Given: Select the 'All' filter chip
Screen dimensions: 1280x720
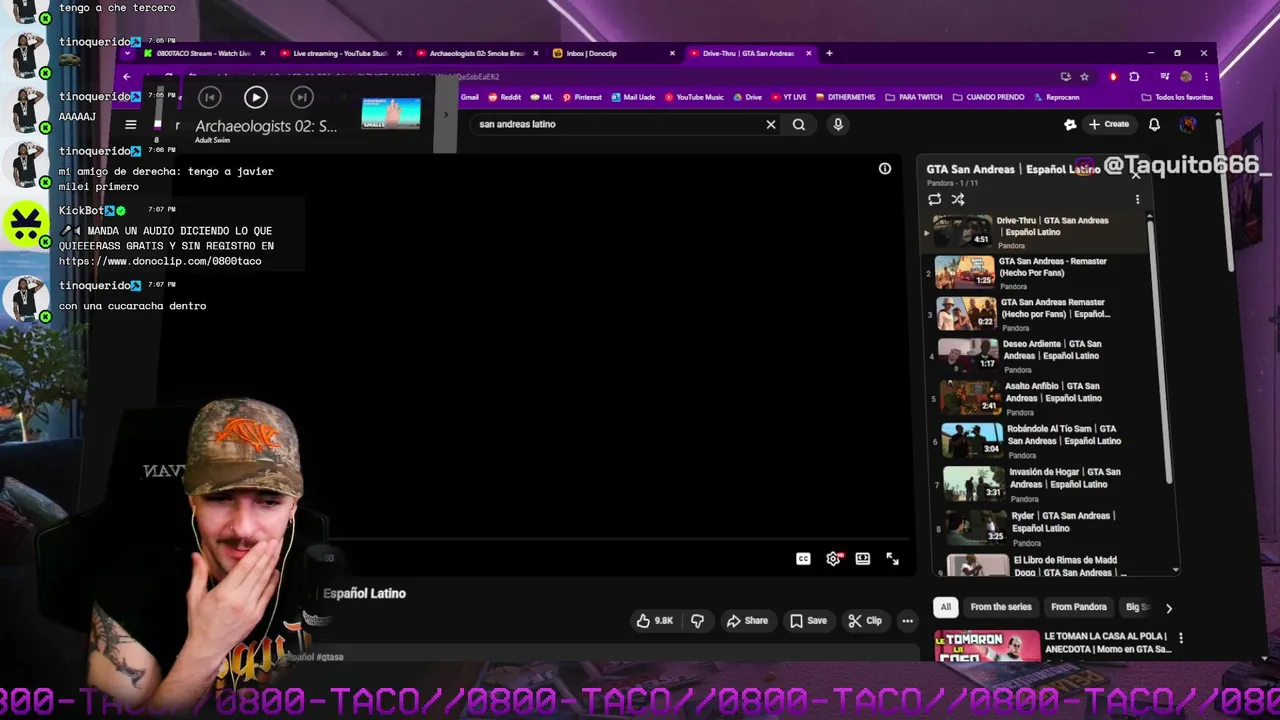Looking at the screenshot, I should click(945, 607).
